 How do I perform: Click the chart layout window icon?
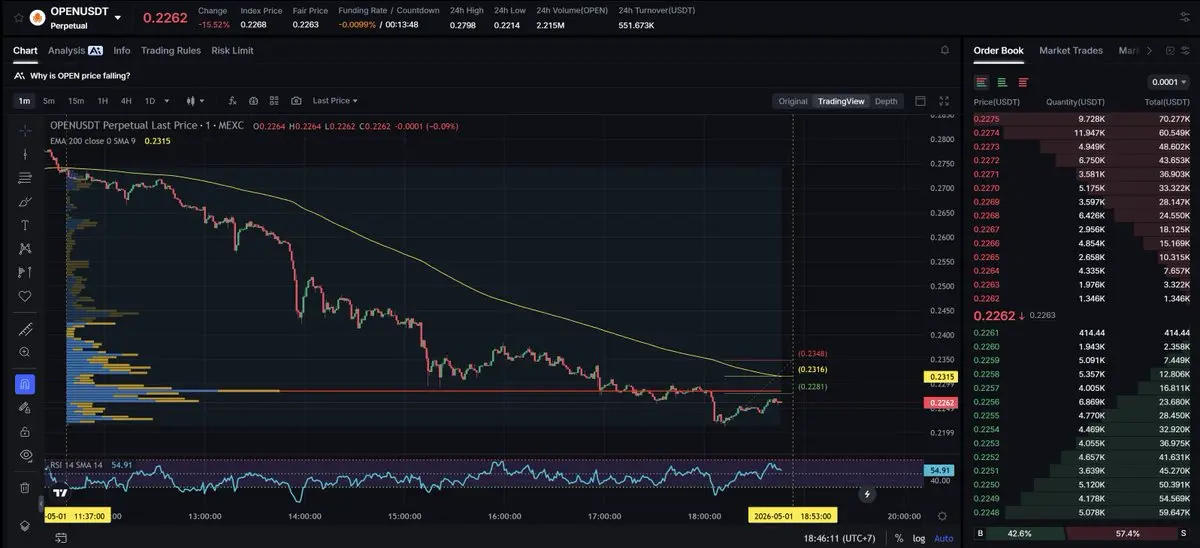coord(921,101)
